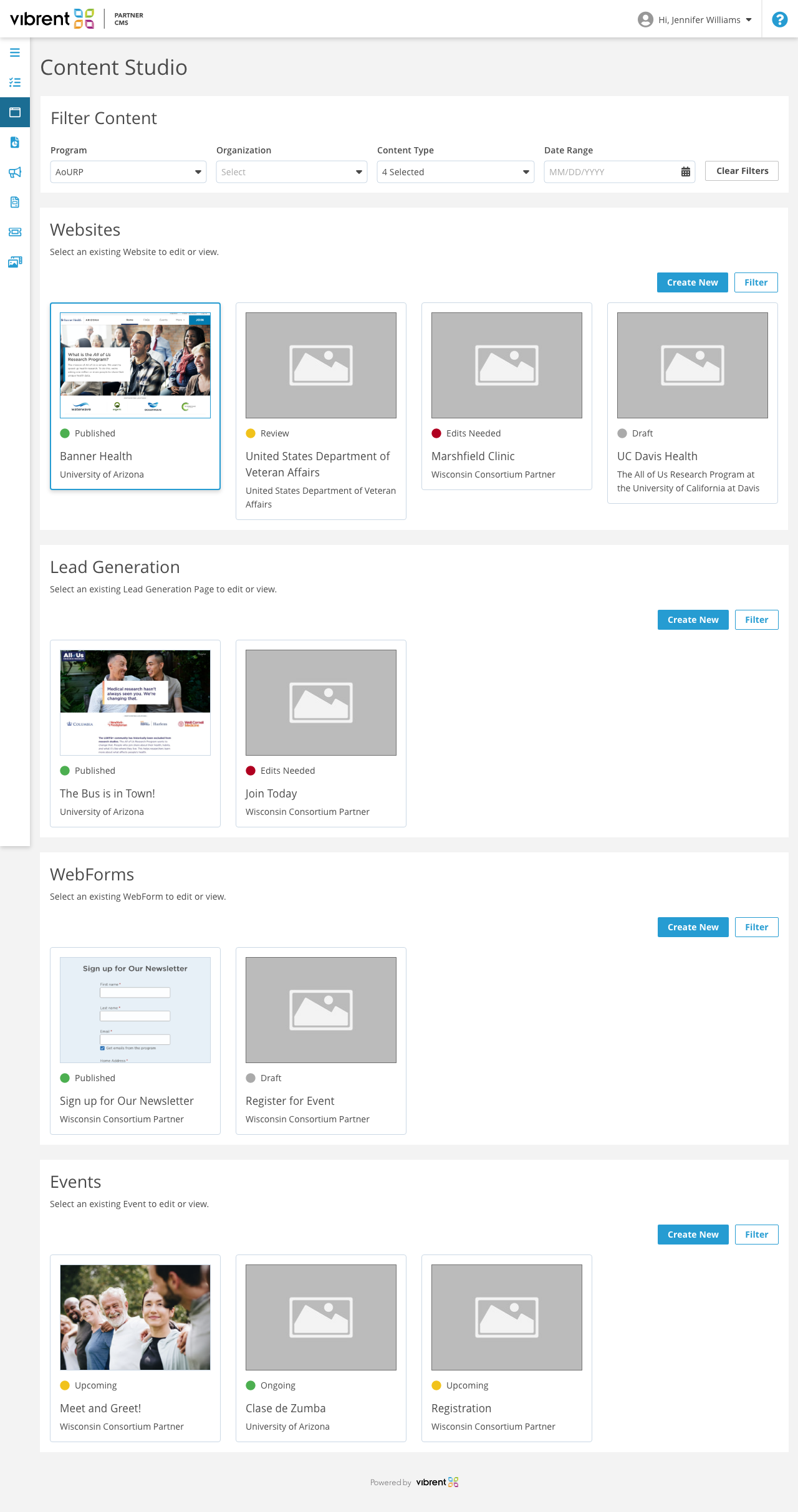The image size is (798, 1512).
Task: Open the media gallery sidebar icon
Action: tap(15, 262)
